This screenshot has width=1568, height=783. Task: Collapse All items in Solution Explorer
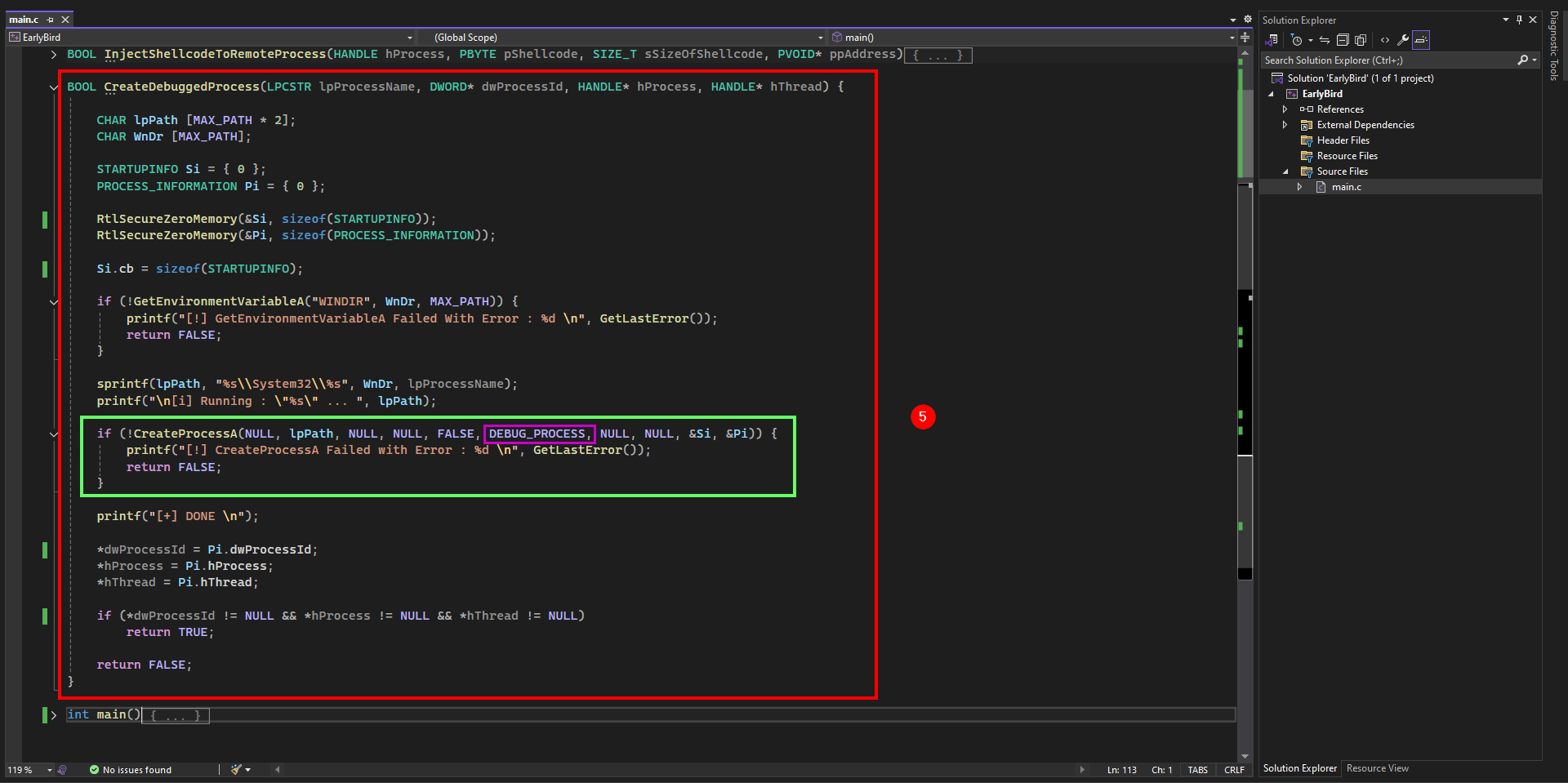(x=1343, y=40)
